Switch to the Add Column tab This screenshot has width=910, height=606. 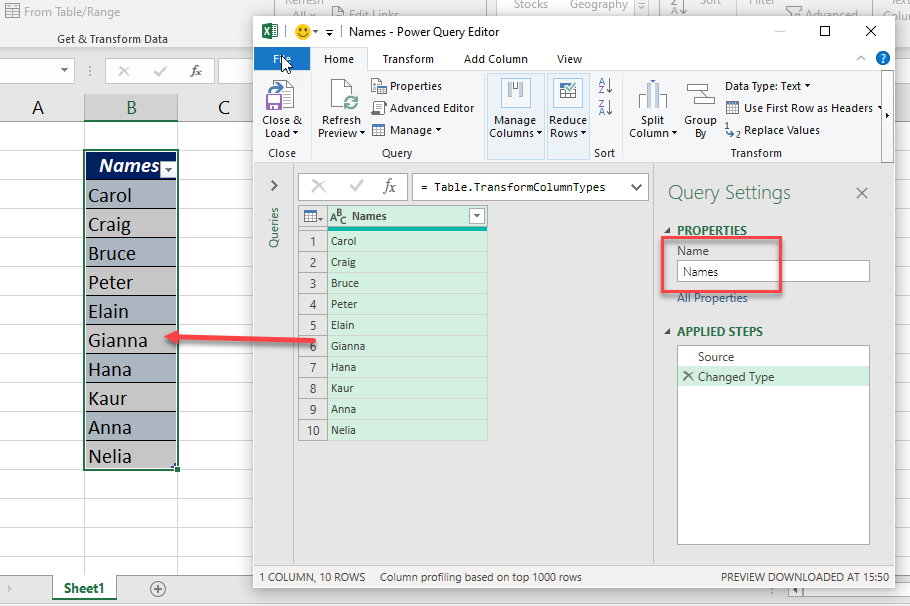(x=496, y=59)
